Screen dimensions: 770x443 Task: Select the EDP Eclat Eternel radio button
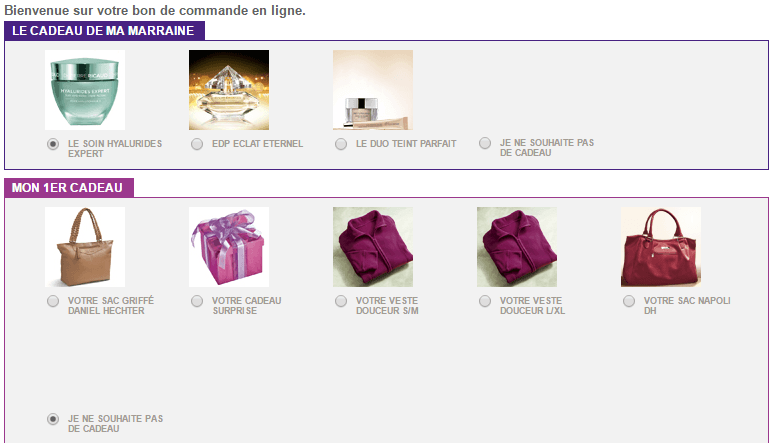(197, 144)
